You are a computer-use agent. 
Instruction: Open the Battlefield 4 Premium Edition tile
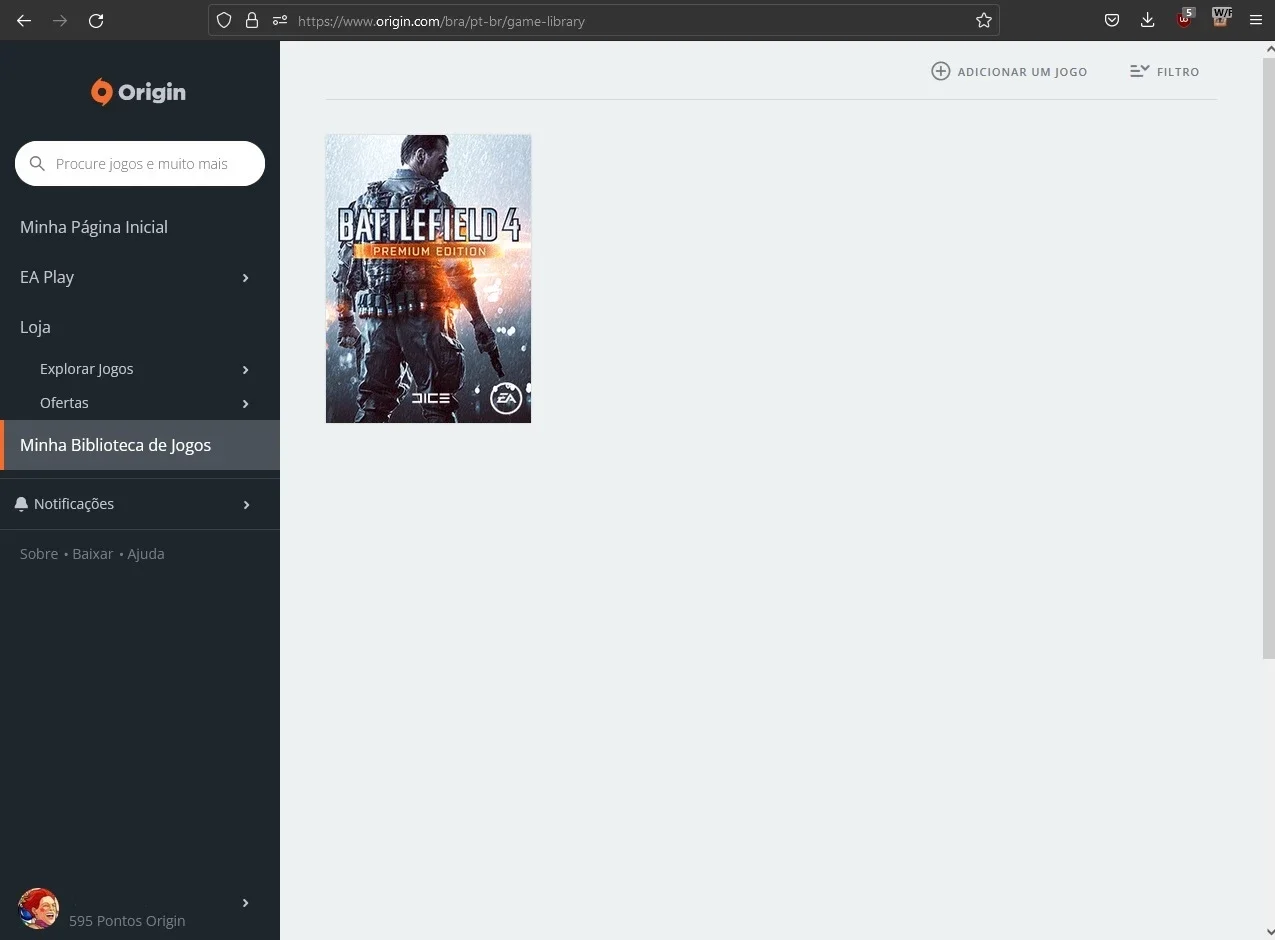[428, 279]
